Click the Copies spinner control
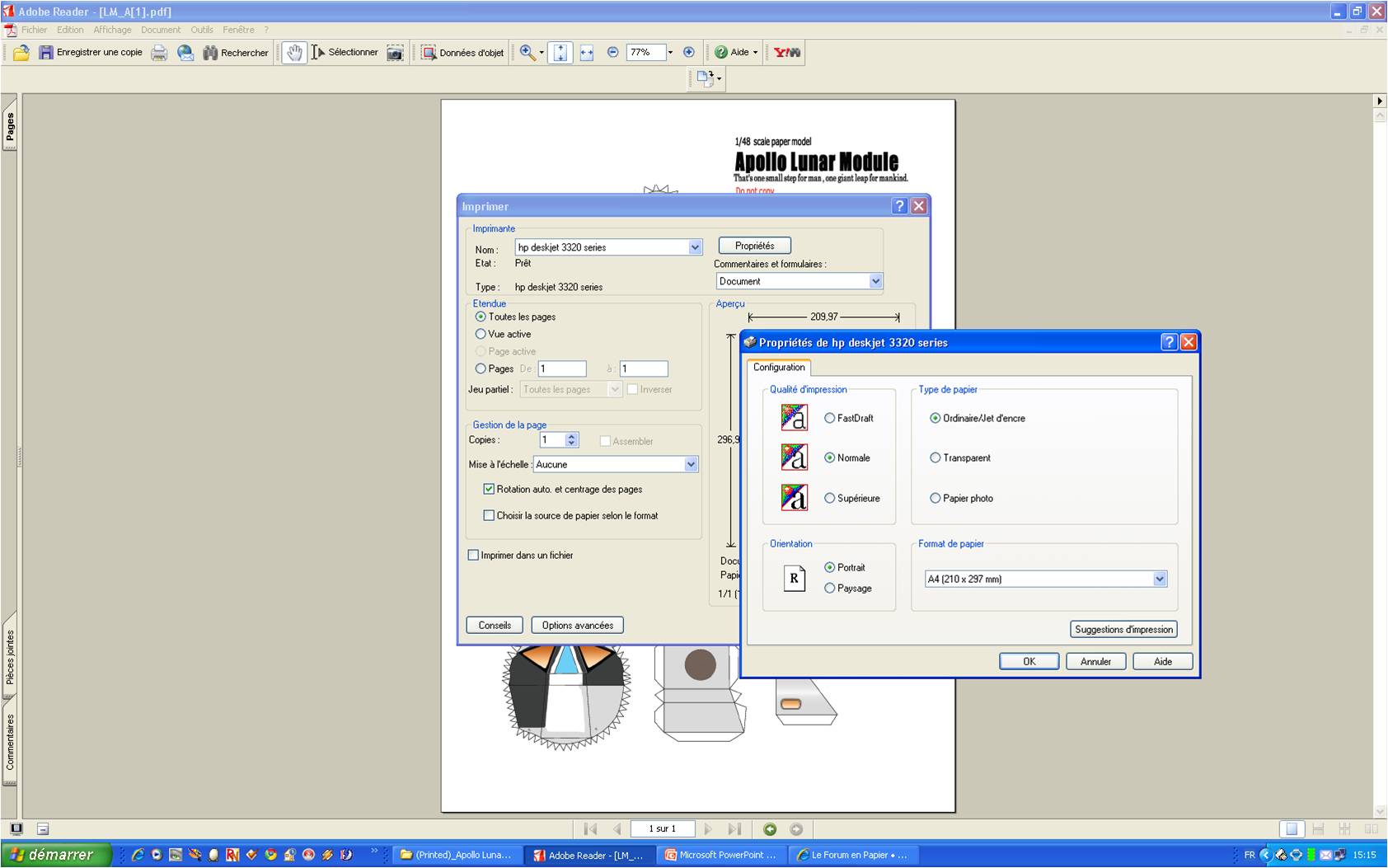The height and width of the screenshot is (868, 1388). (572, 440)
